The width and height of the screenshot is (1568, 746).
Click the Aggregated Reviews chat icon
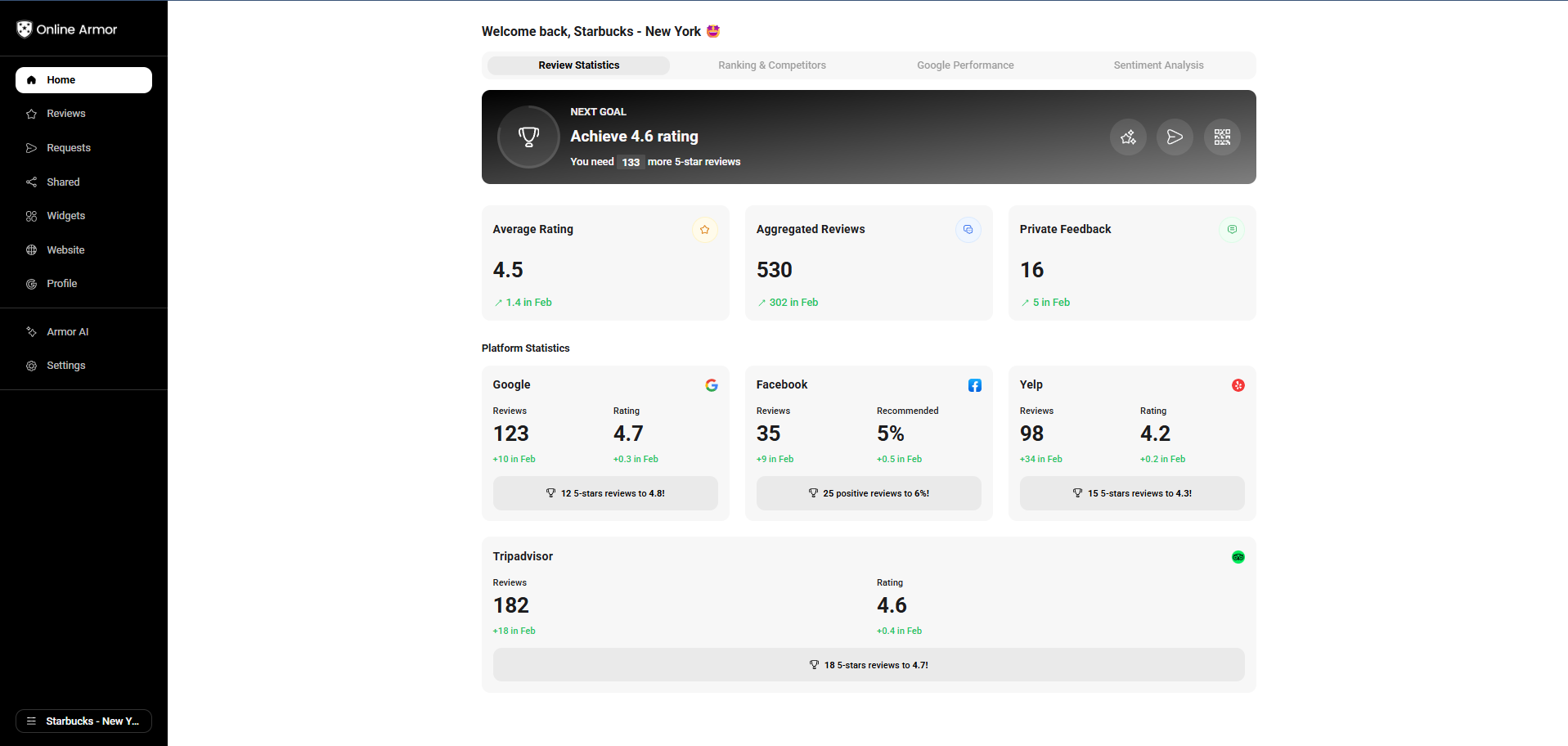968,230
